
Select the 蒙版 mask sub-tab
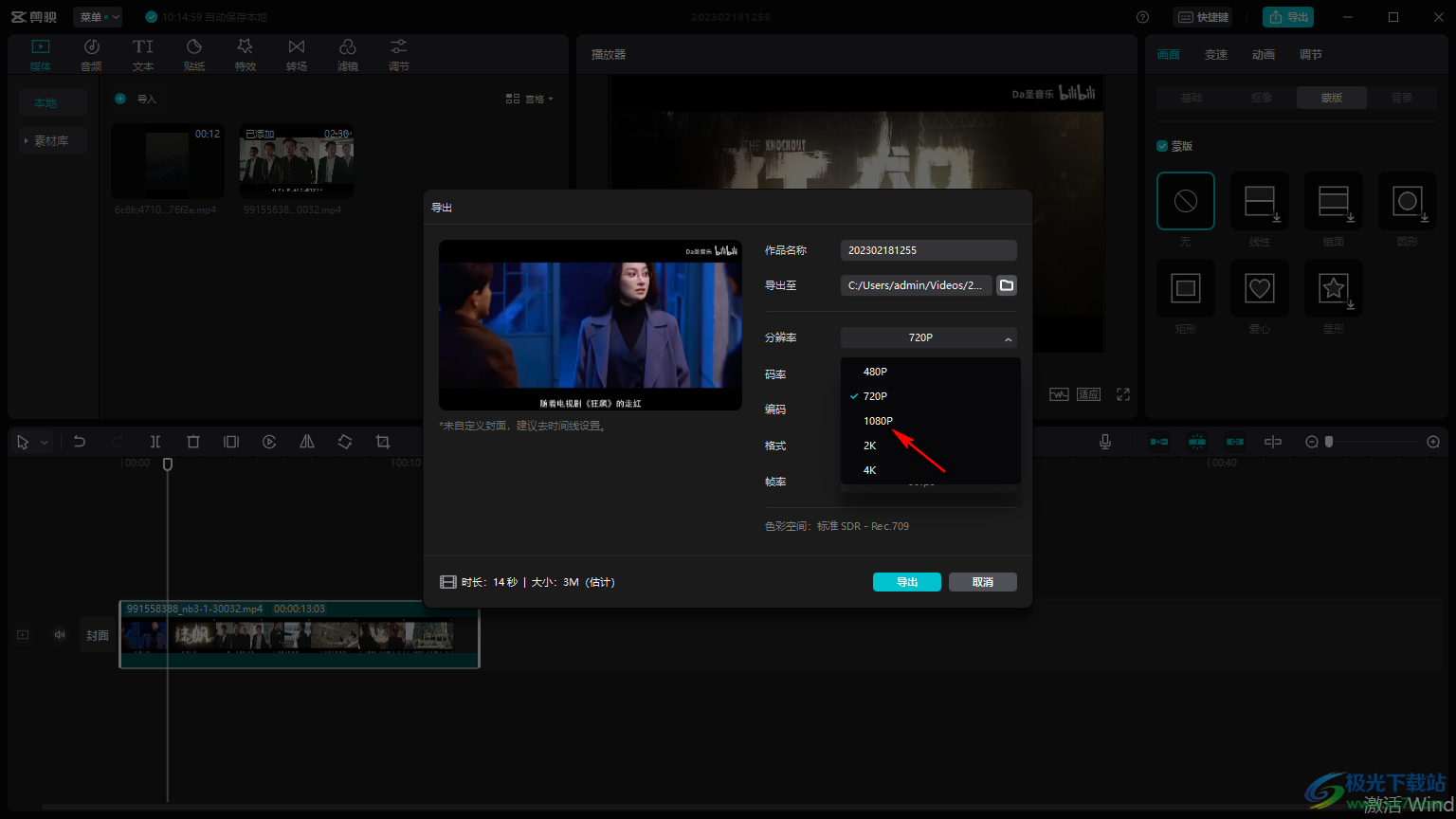[1332, 98]
